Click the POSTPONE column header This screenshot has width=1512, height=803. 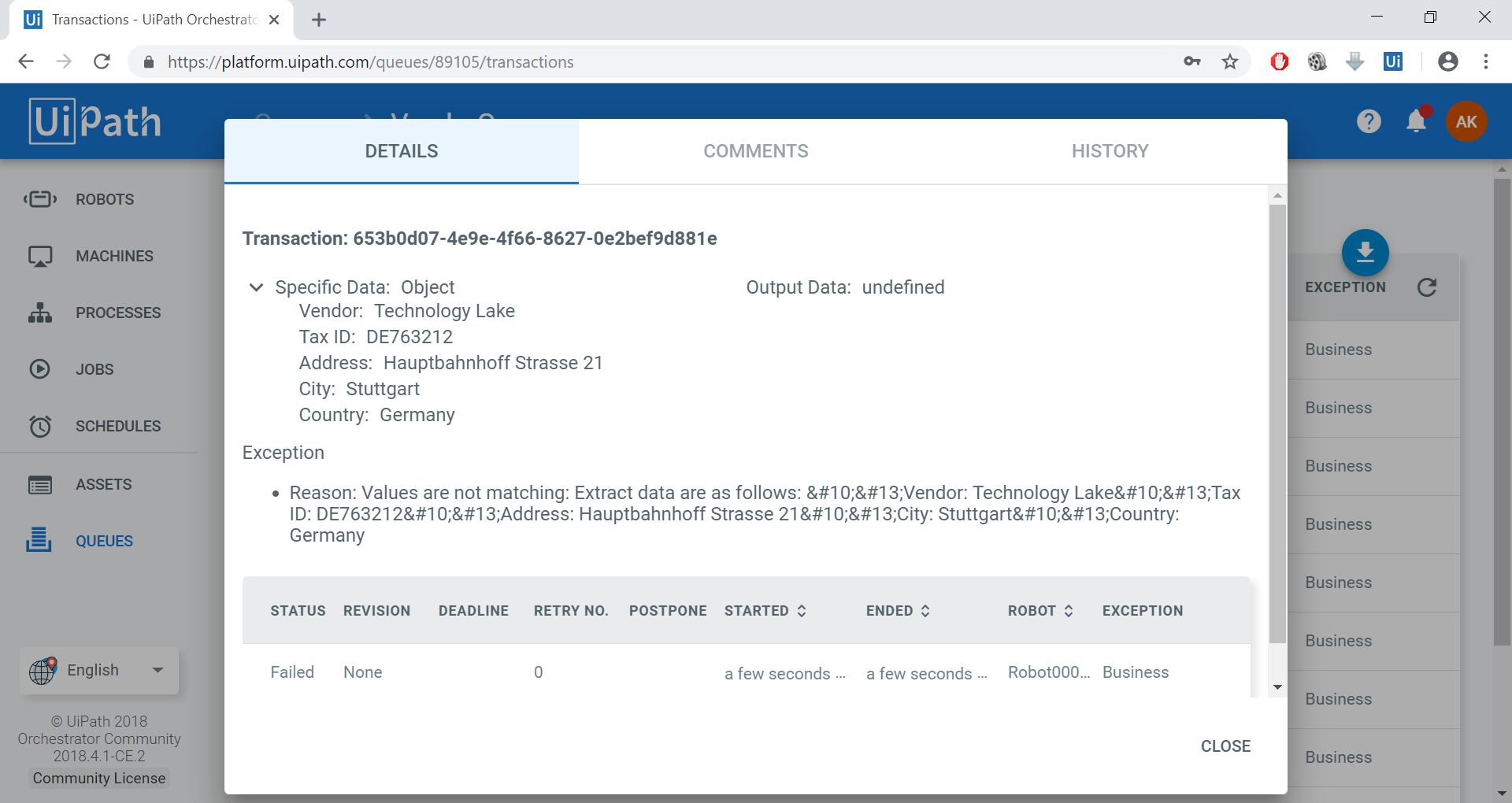tap(668, 610)
